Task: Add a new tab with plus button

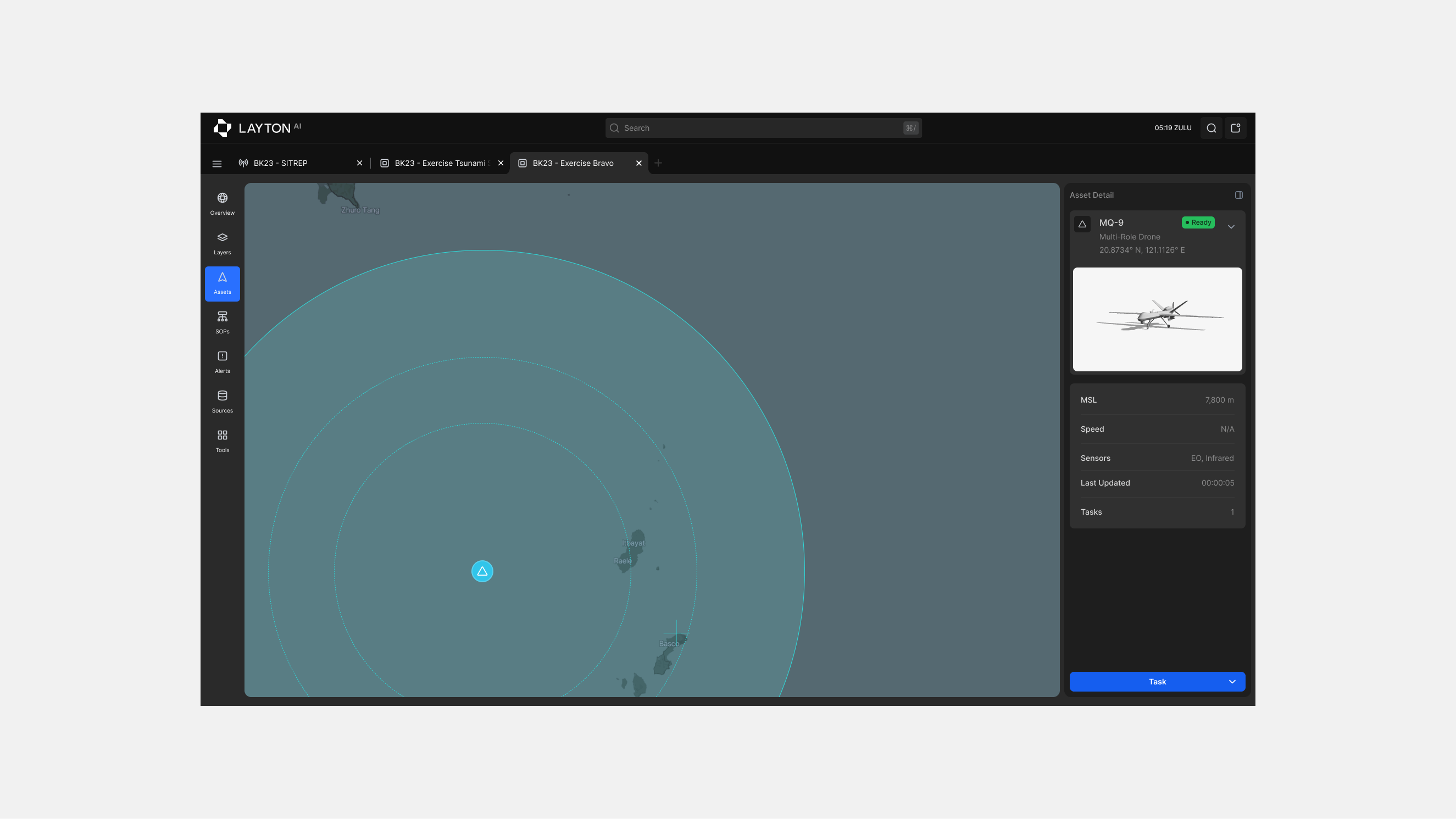Action: click(x=658, y=163)
